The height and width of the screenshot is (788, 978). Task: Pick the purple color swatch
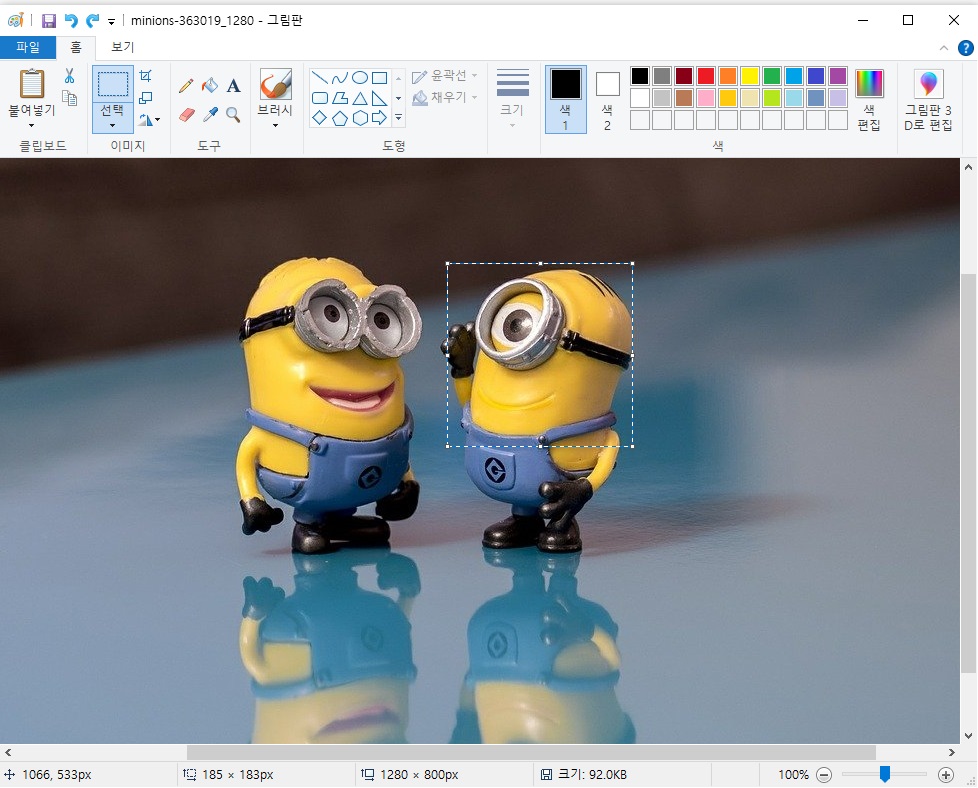click(x=838, y=76)
